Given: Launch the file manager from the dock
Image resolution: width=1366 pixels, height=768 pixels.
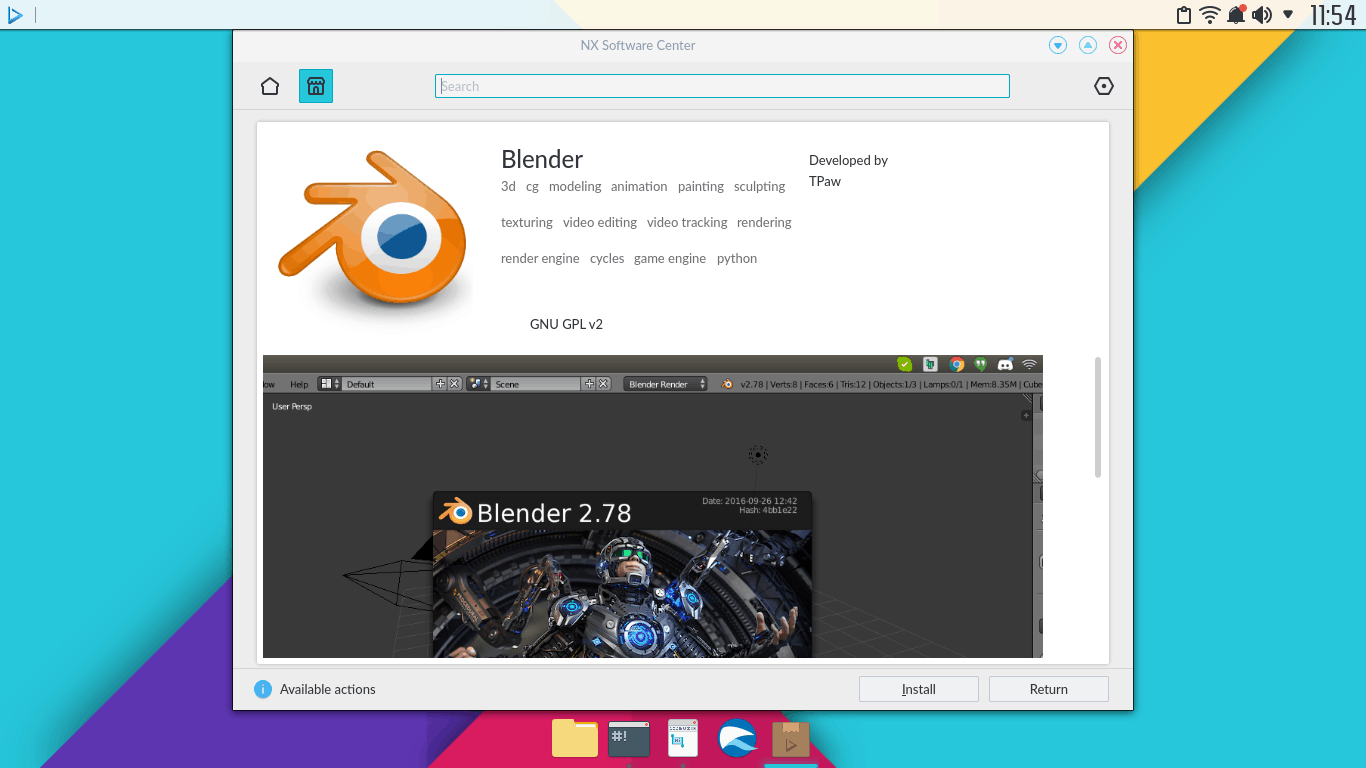Looking at the screenshot, I should coord(575,739).
